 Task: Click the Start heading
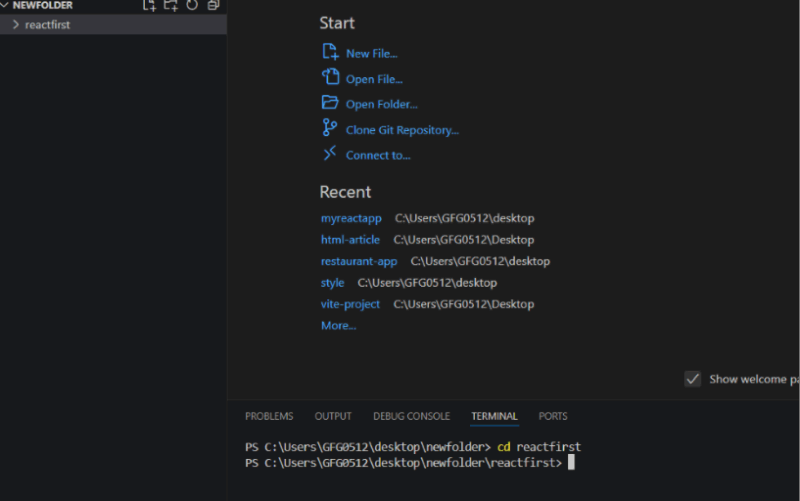(x=337, y=23)
